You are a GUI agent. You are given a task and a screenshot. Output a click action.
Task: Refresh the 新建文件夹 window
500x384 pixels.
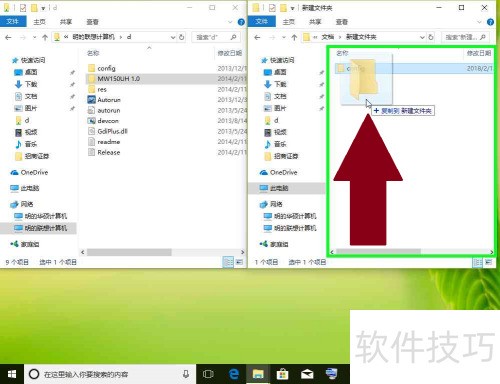[x=431, y=37]
